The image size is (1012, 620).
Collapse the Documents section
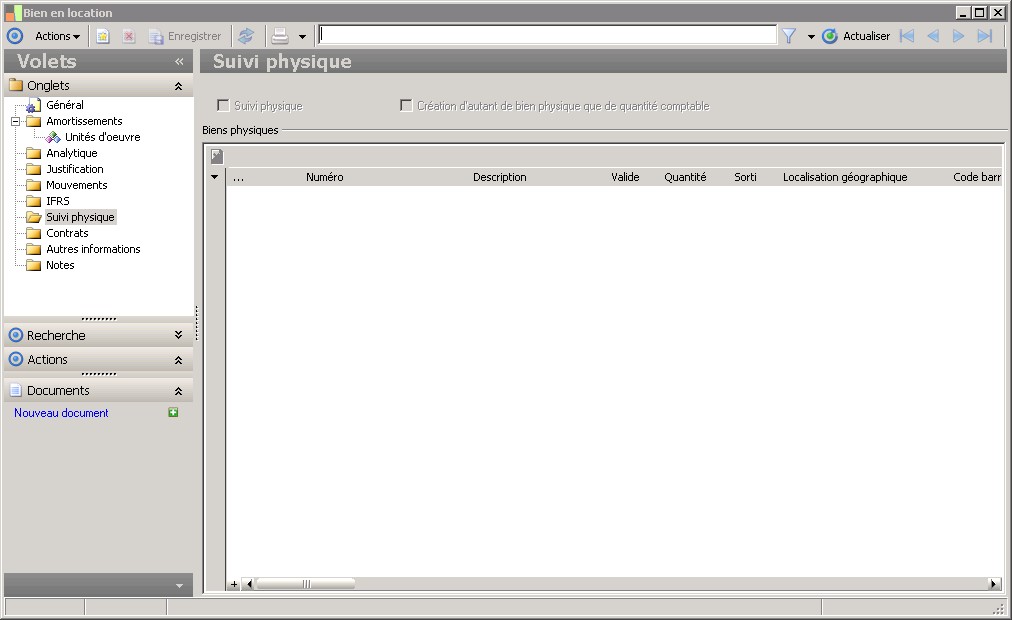pyautogui.click(x=178, y=391)
